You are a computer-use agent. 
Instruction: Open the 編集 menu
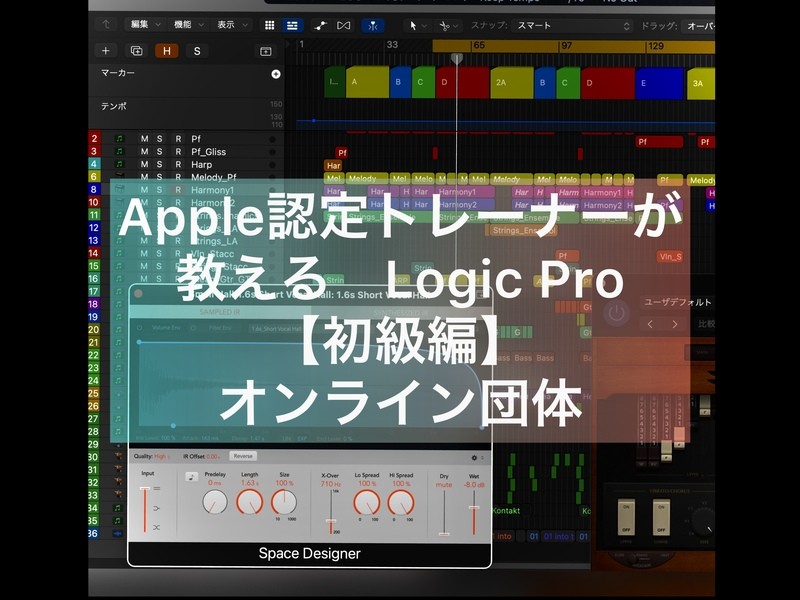[x=143, y=25]
